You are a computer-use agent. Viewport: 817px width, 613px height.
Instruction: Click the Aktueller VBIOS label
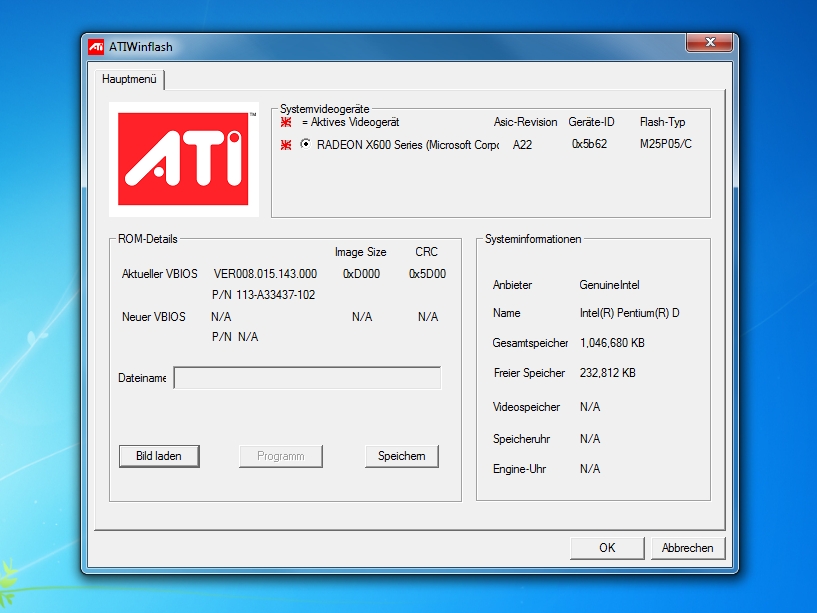159,274
